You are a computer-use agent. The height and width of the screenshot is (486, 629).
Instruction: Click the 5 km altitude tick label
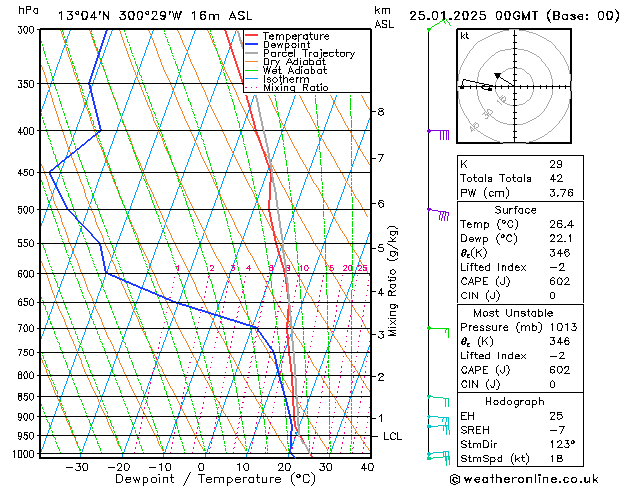click(x=381, y=248)
